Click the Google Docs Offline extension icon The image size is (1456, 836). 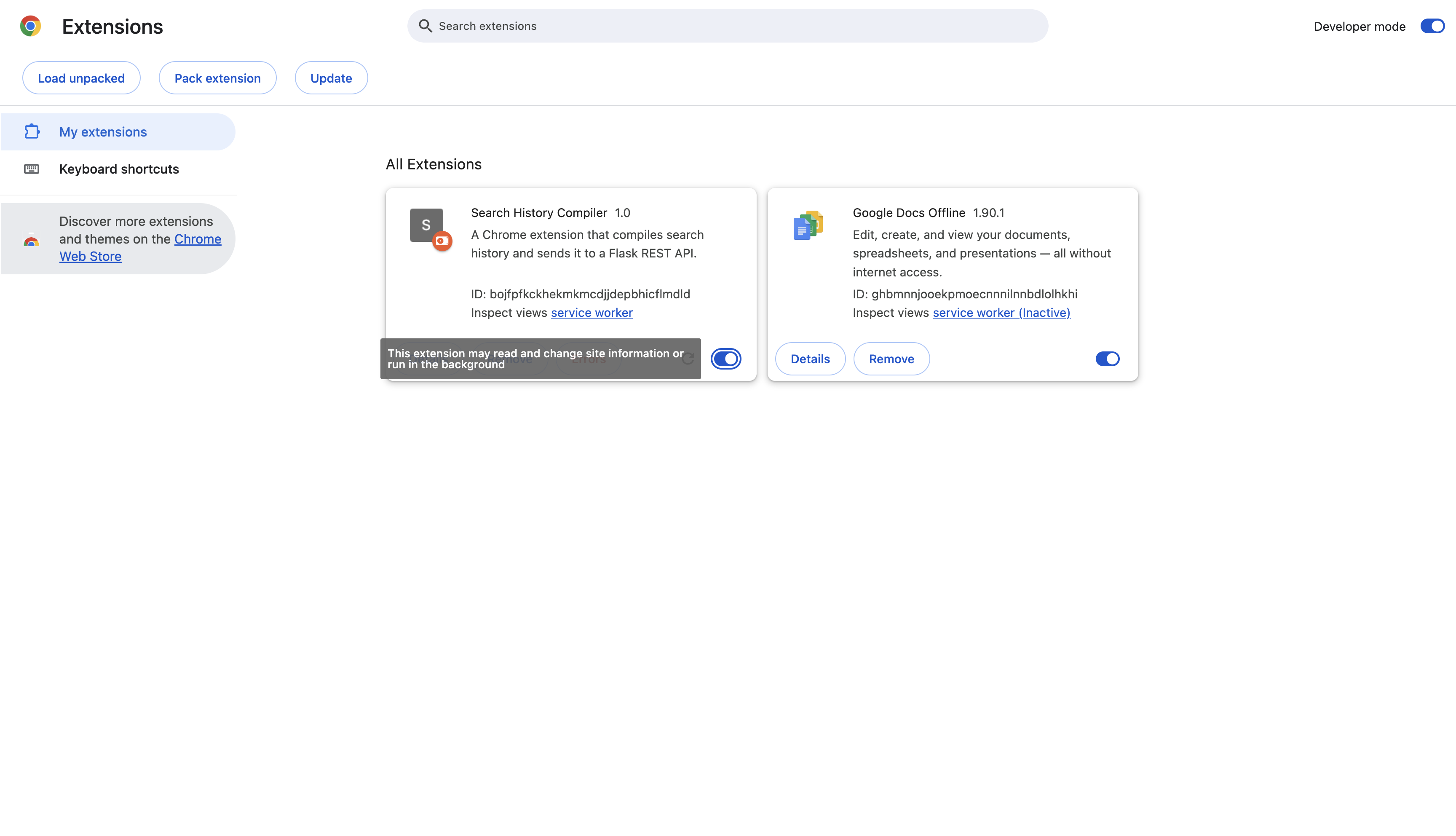click(808, 225)
